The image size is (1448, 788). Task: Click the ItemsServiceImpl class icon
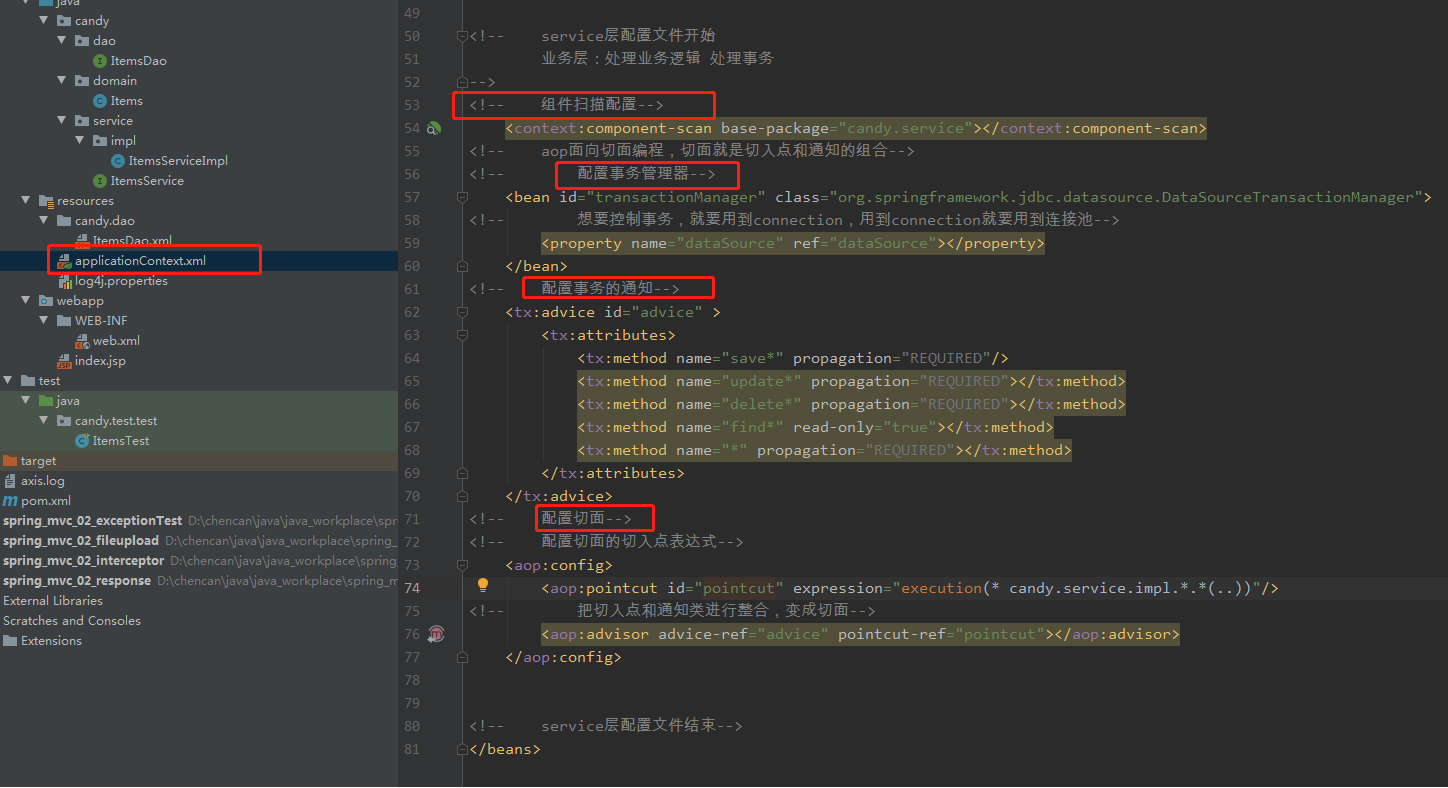coord(118,161)
